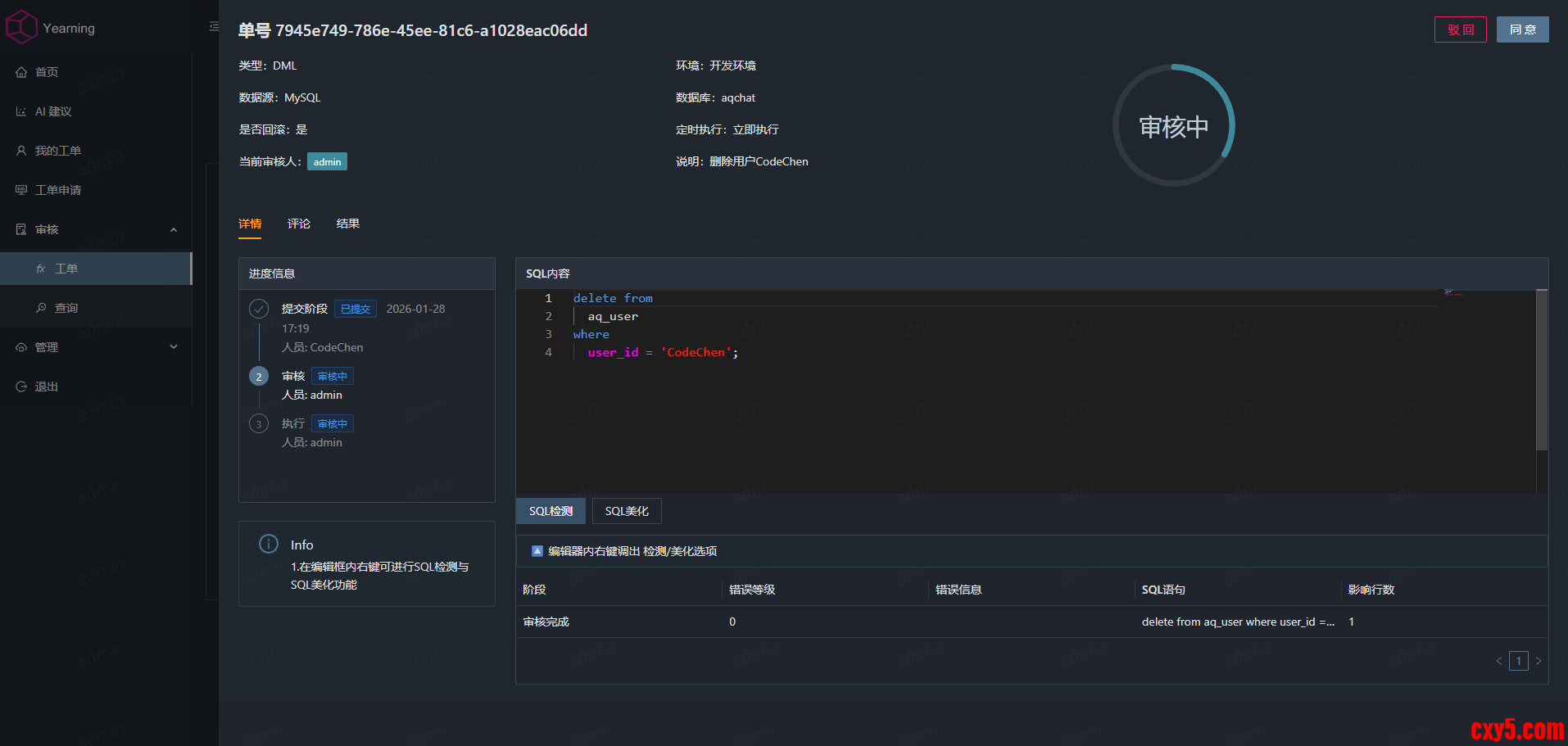Screen dimensions: 1568x746
Task: Expand the 管理 sidebar menu
Action: pos(173,347)
